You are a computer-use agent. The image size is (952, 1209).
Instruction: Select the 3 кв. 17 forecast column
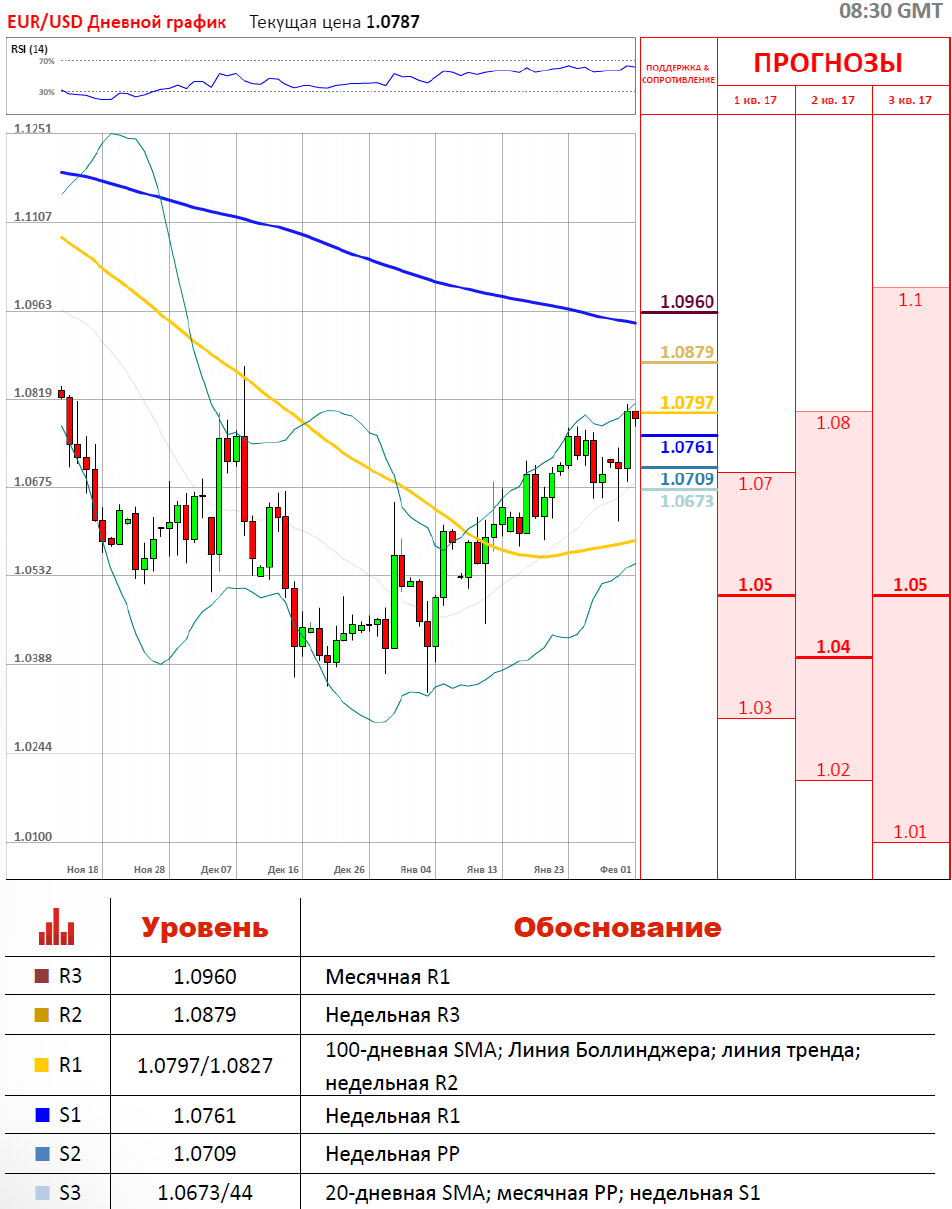pos(911,100)
